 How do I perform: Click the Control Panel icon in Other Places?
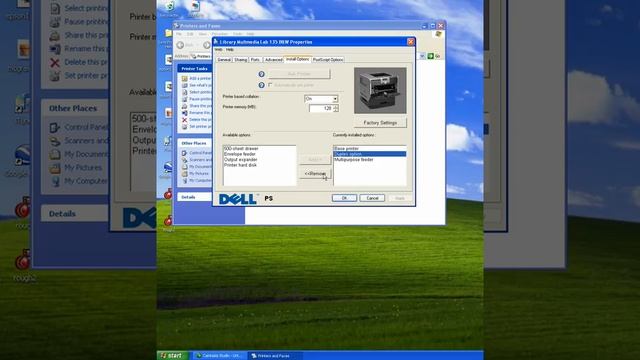pyautogui.click(x=184, y=153)
